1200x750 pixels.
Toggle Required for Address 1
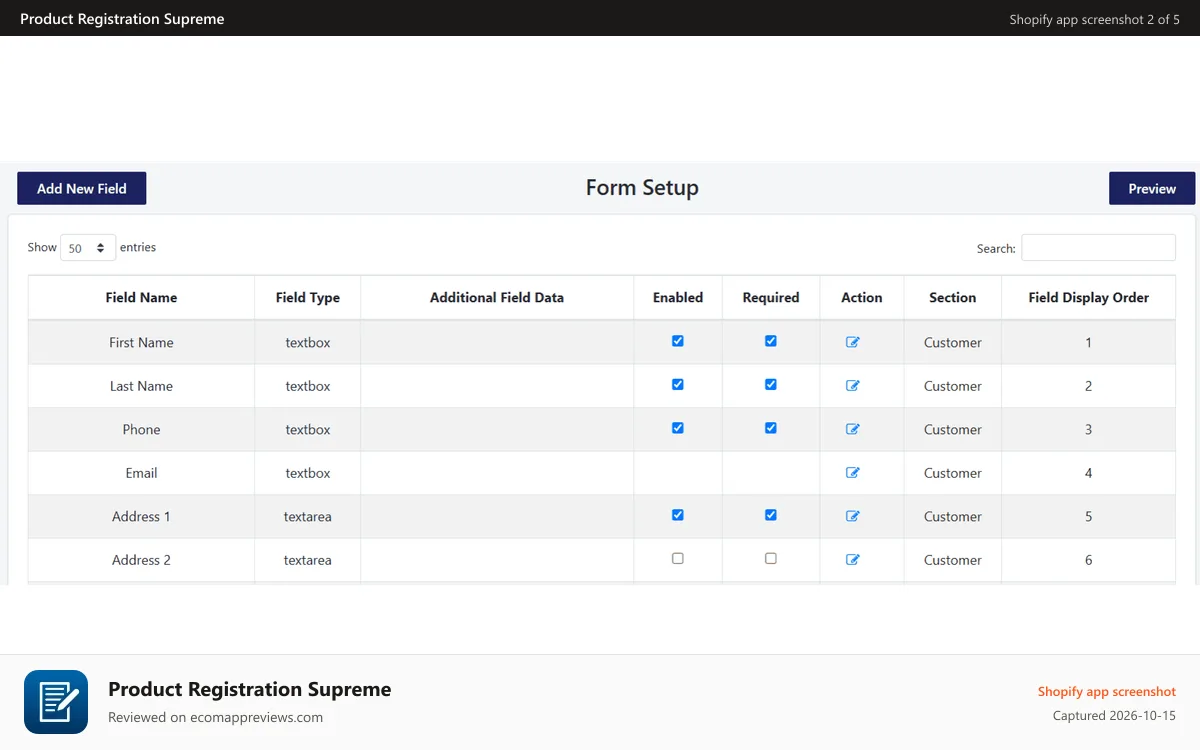click(x=771, y=515)
